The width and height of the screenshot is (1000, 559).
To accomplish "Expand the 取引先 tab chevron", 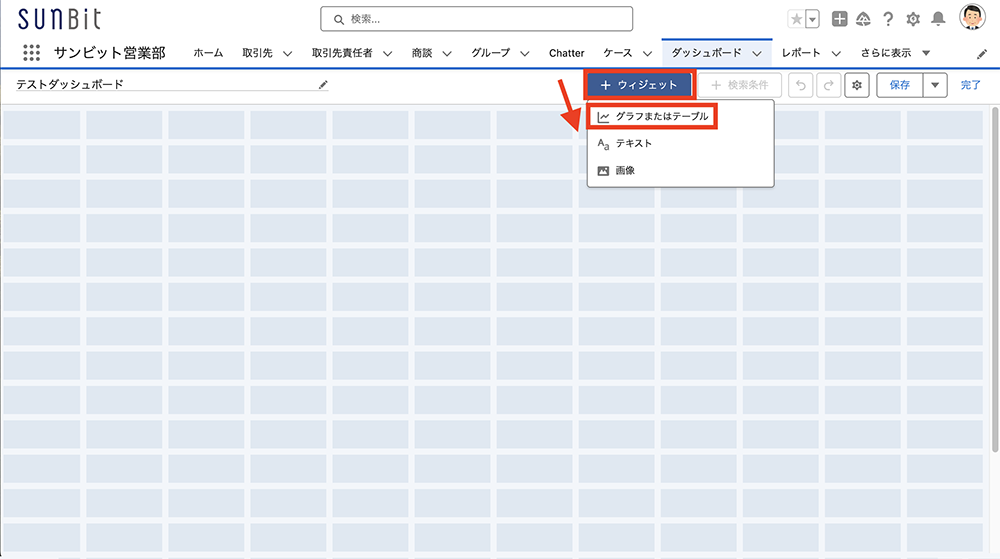I will 288,54.
